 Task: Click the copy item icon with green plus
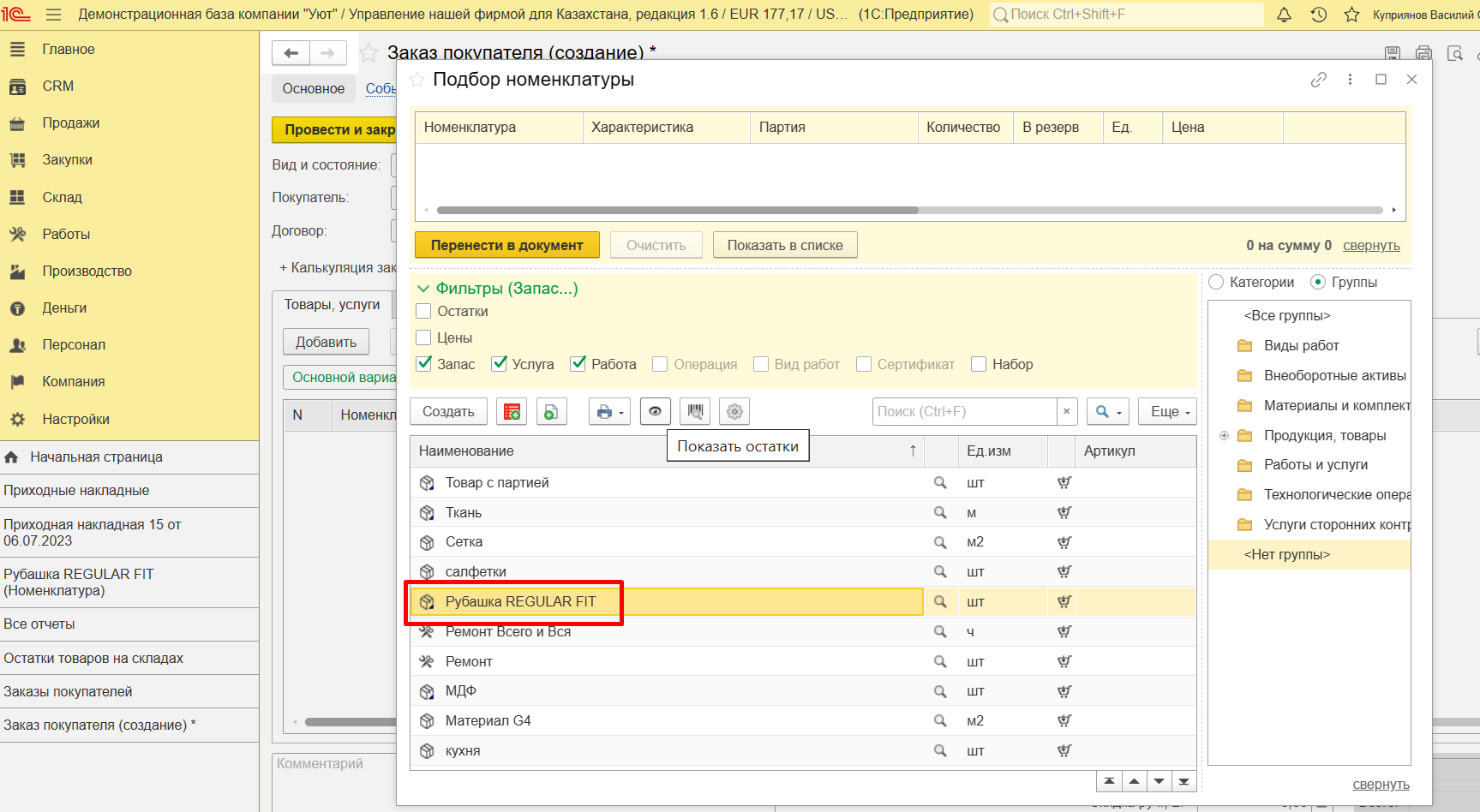551,412
